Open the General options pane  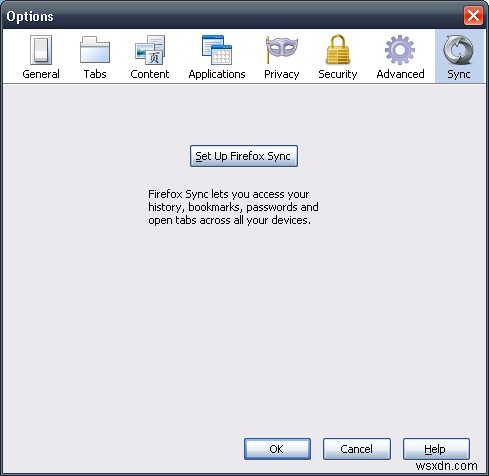click(41, 57)
